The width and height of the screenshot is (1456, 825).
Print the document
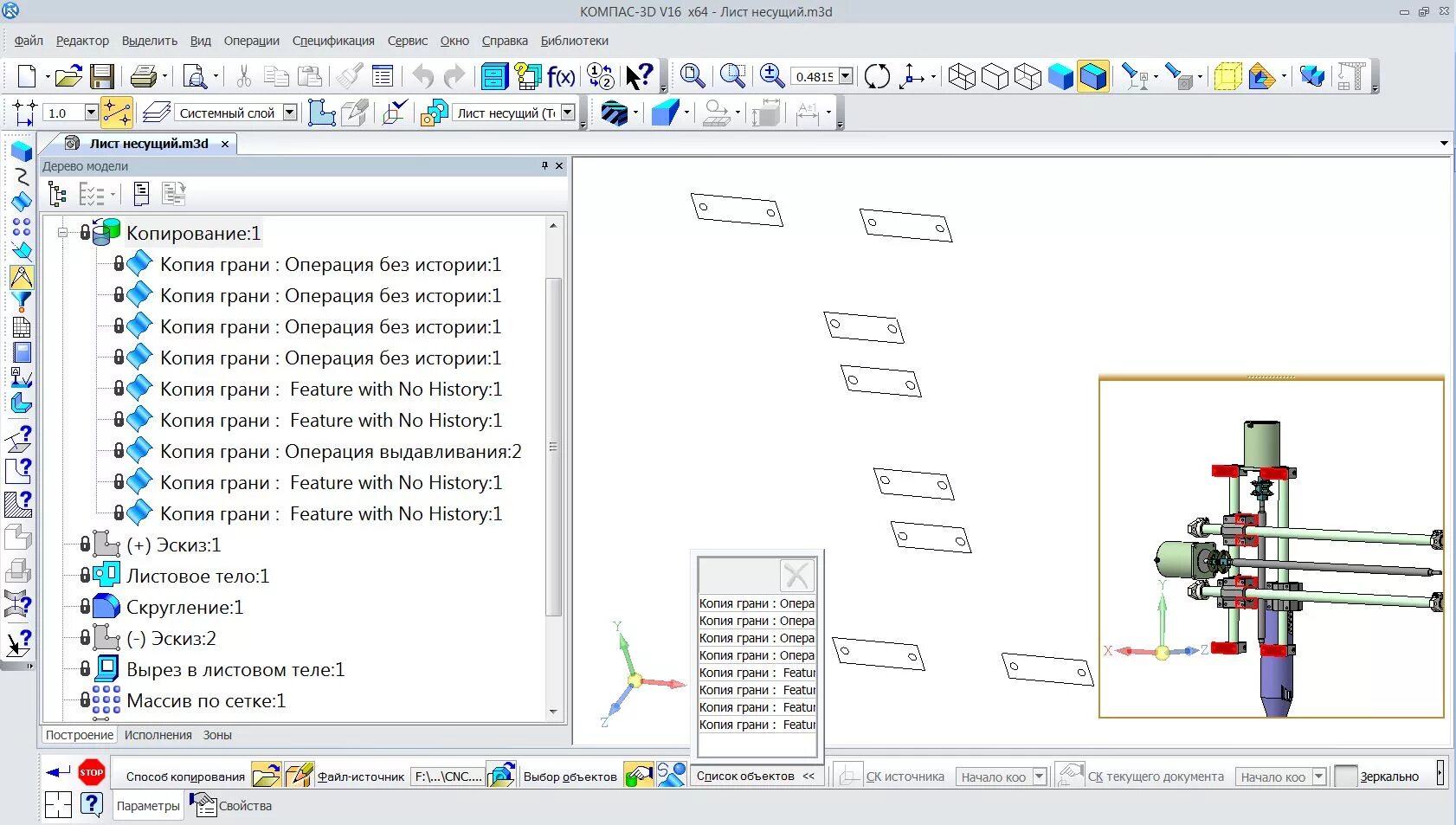coord(144,76)
